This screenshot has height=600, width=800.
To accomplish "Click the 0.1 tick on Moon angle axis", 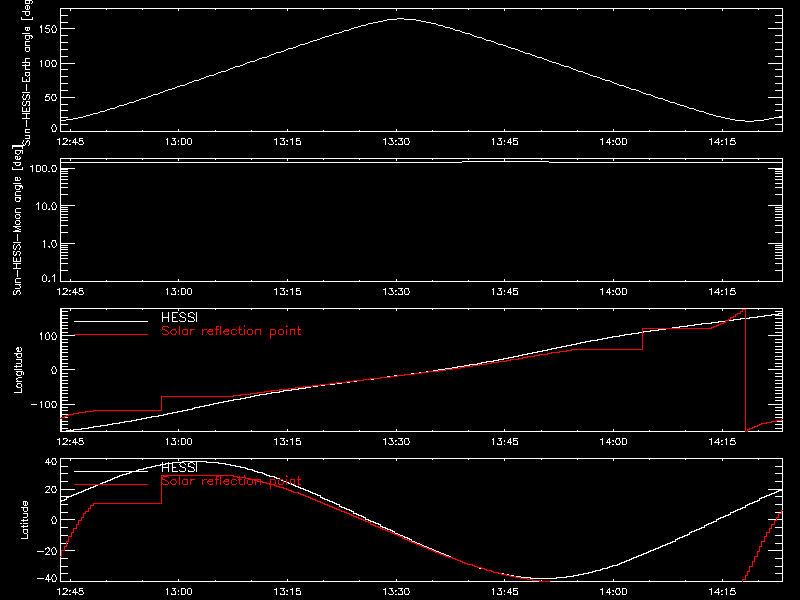I will [49, 278].
